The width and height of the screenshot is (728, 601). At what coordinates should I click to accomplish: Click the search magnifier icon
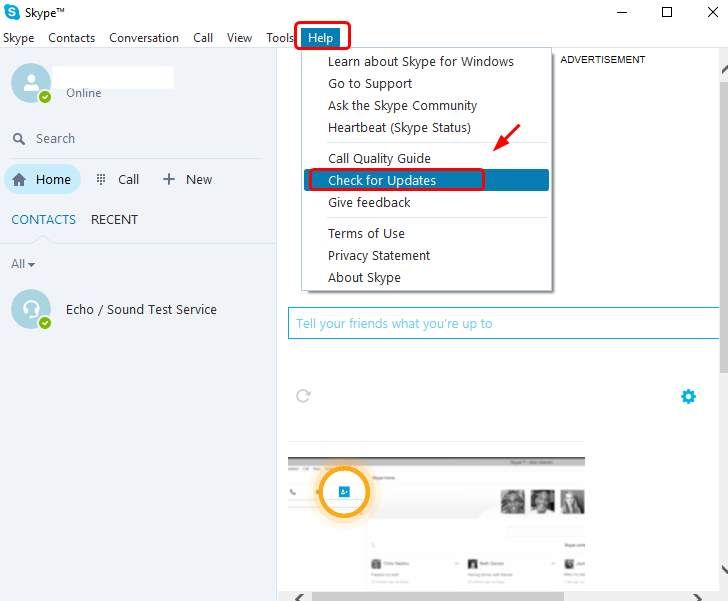[x=19, y=139]
